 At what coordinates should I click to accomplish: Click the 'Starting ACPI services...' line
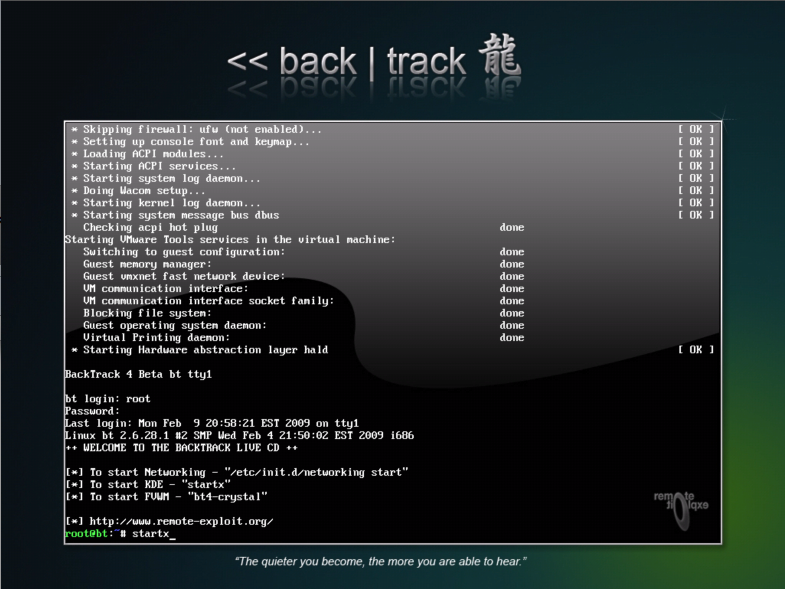[153, 166]
